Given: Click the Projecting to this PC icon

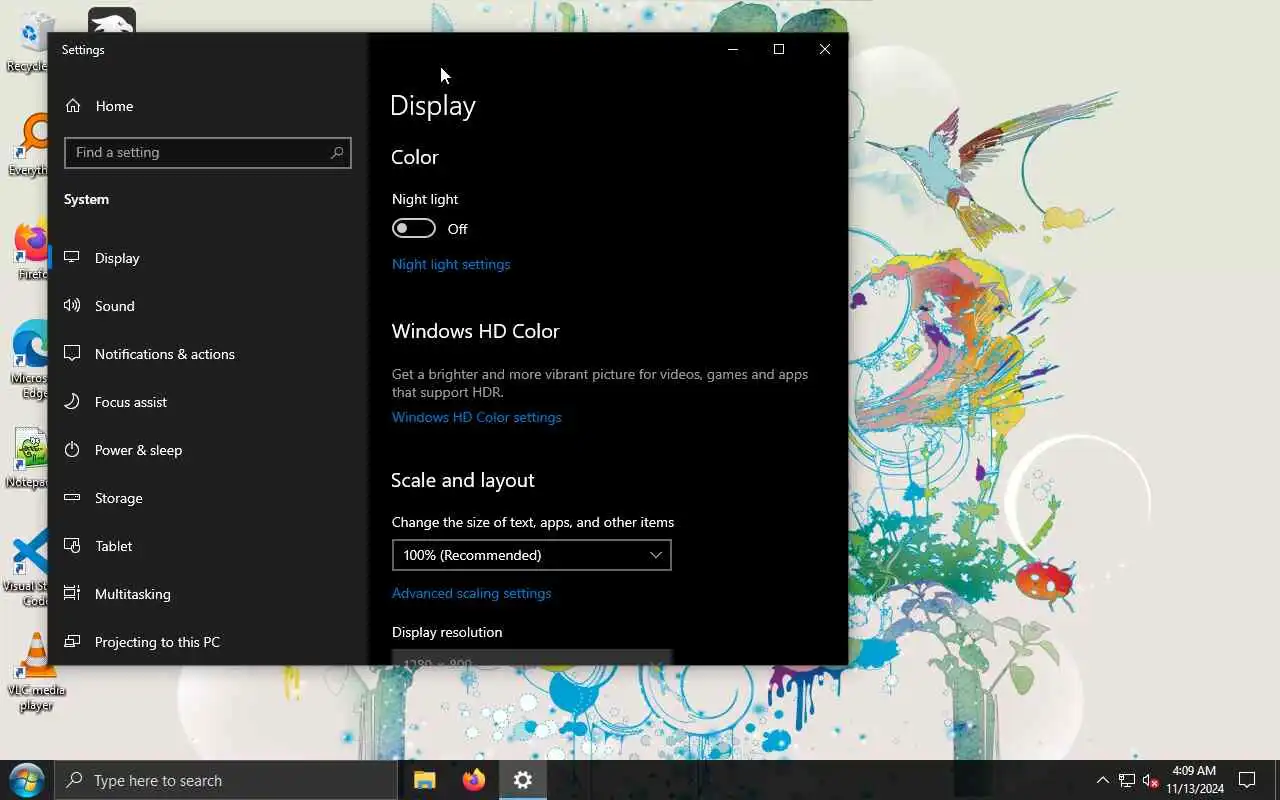Looking at the screenshot, I should [x=72, y=641].
